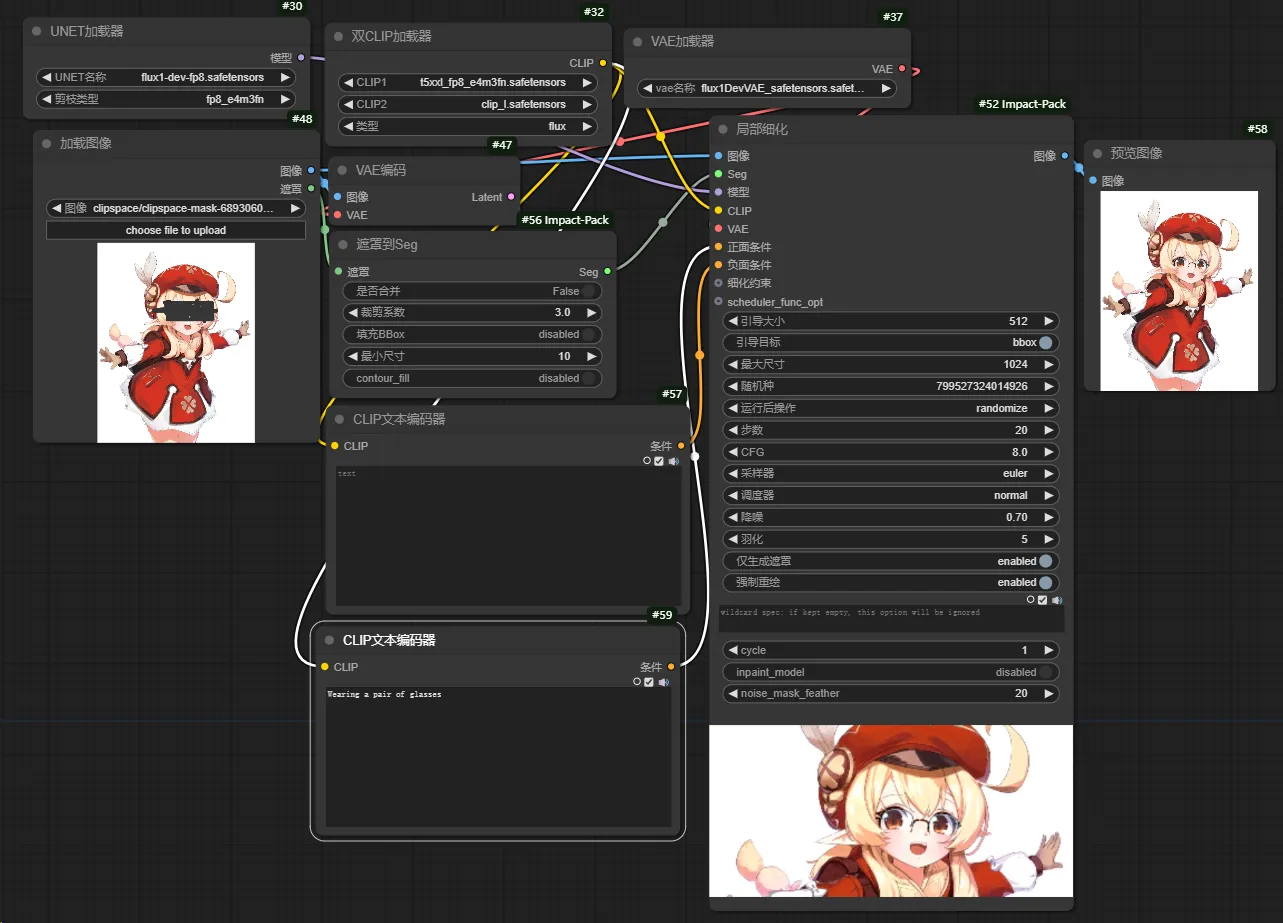Uncheck the checkbox above the empty CLIP text box
This screenshot has height=923, width=1283.
(658, 461)
